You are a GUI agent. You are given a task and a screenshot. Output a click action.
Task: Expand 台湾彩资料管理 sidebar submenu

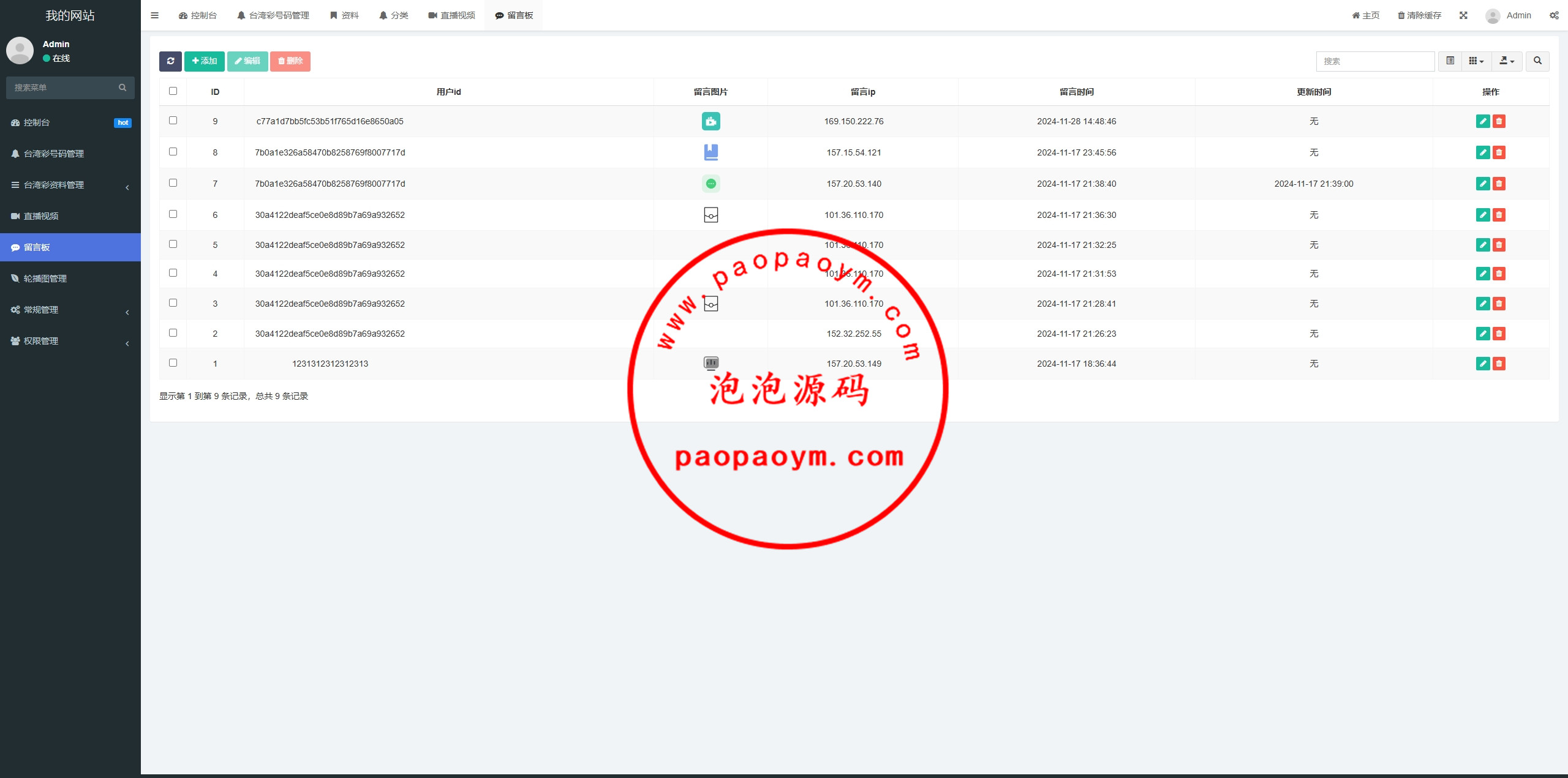70,185
